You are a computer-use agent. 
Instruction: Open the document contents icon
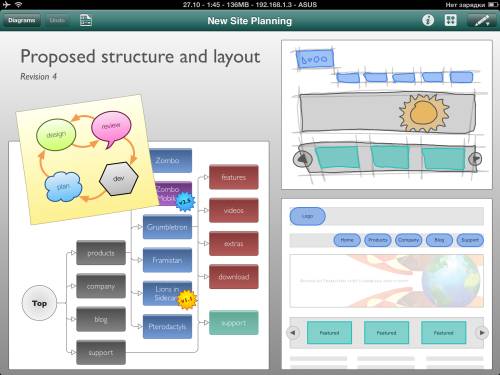[86, 20]
